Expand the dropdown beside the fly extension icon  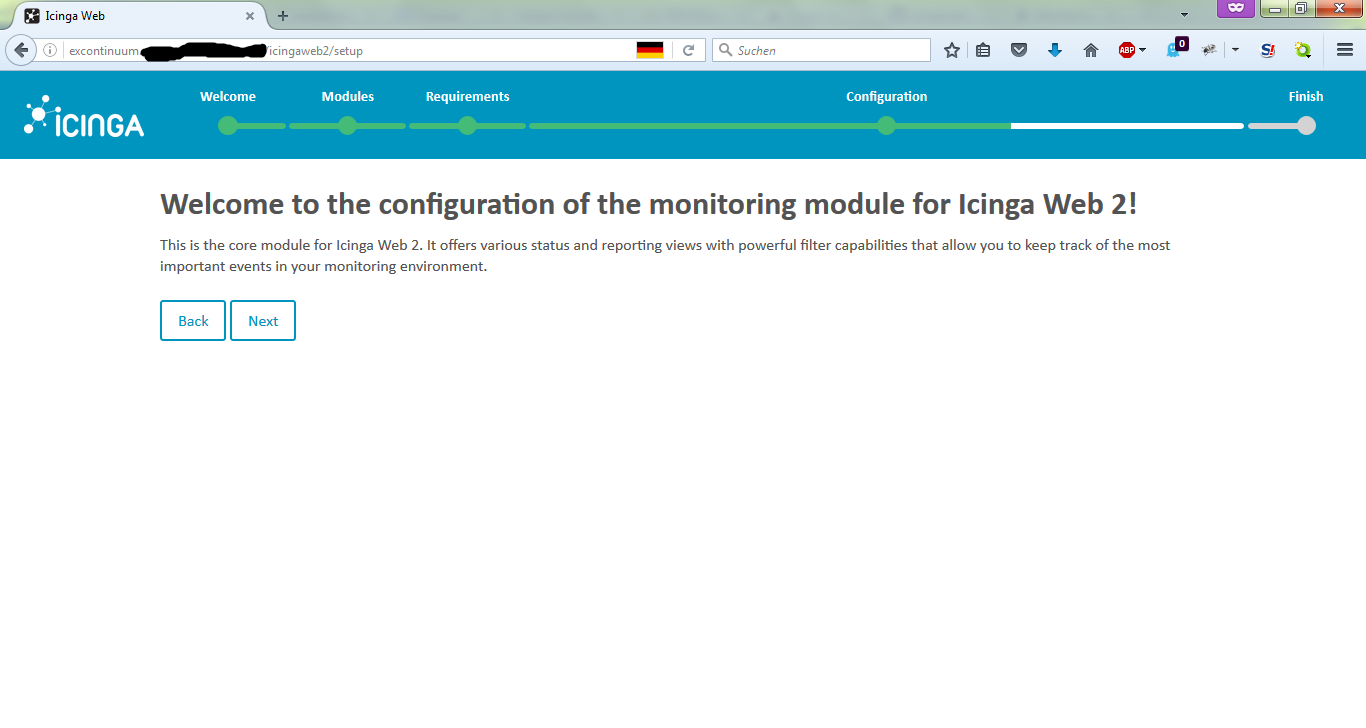pyautogui.click(x=1236, y=50)
